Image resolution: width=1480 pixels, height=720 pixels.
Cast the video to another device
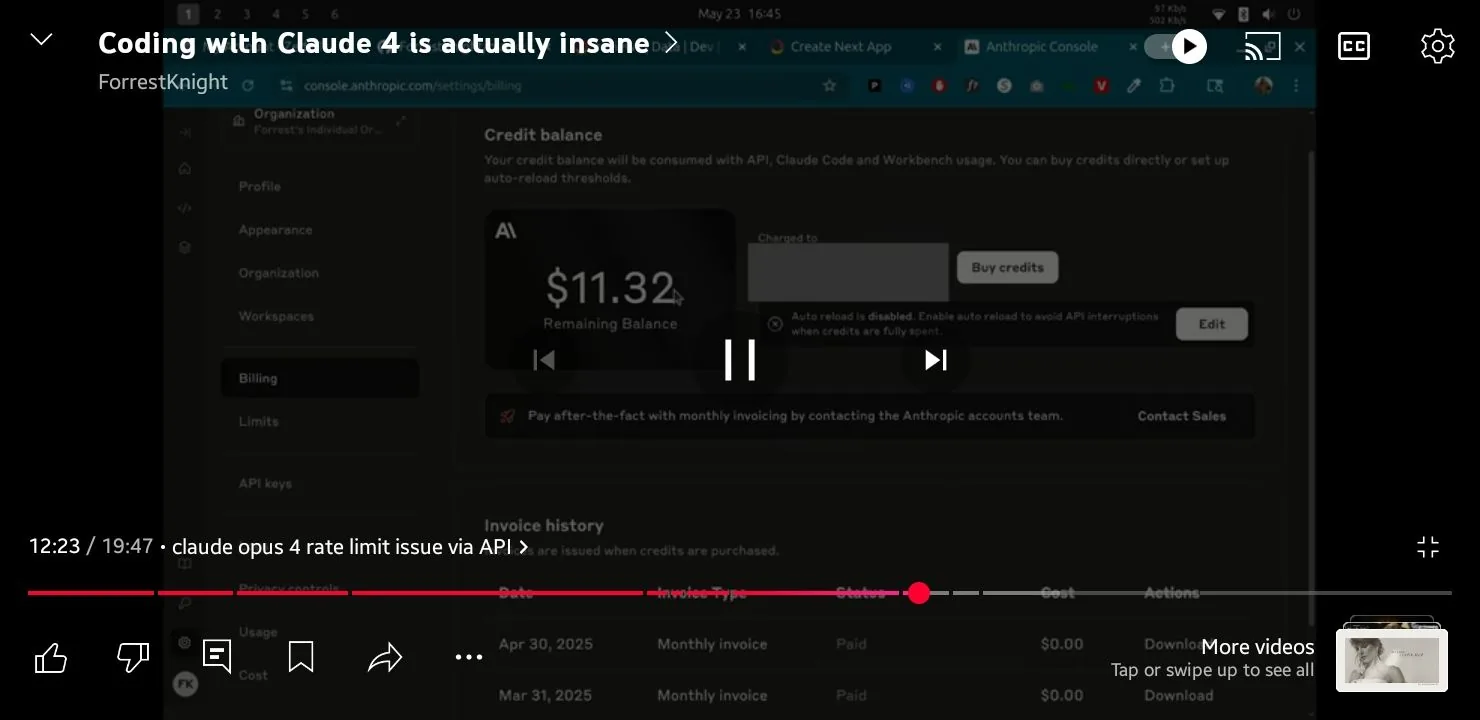(1262, 46)
